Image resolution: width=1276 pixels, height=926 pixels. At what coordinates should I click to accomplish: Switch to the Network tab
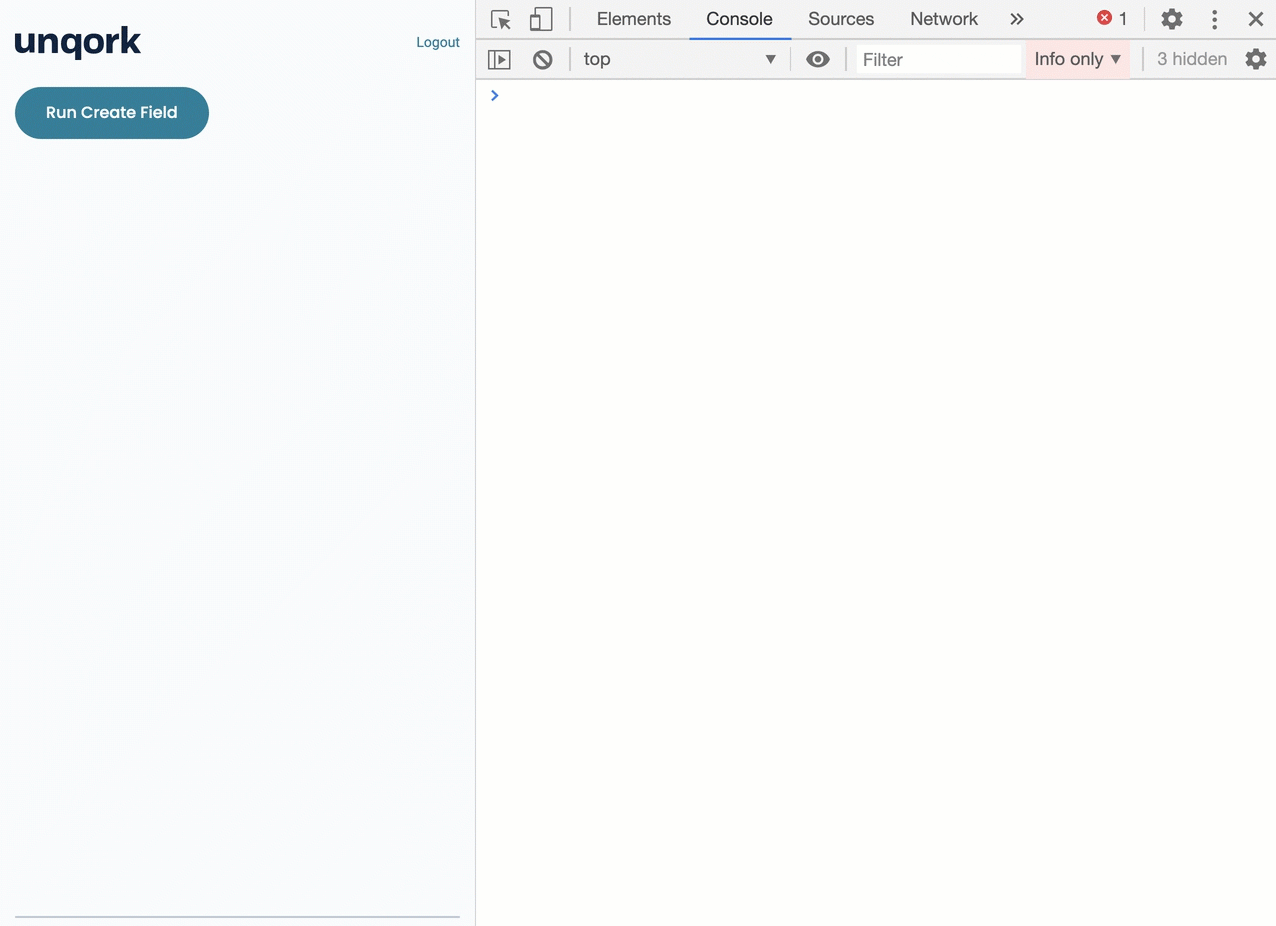(944, 19)
